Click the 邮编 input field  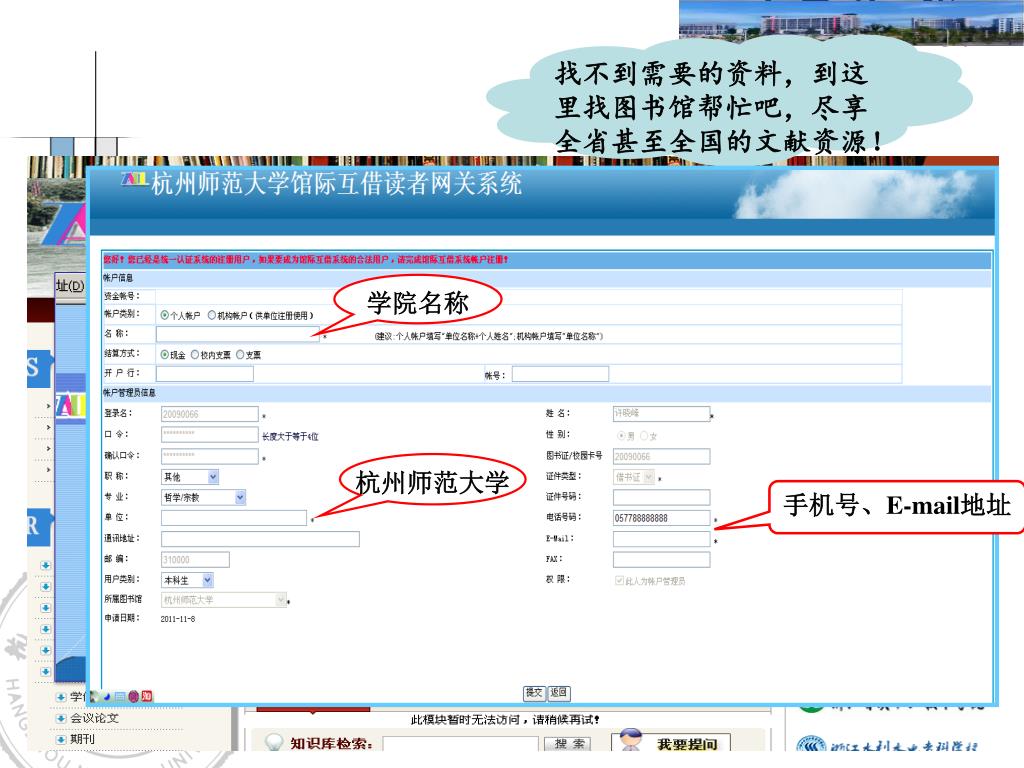click(x=195, y=560)
